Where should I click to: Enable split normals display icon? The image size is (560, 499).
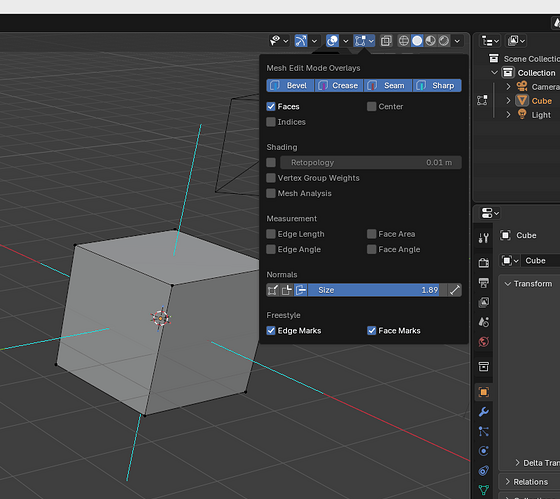pyautogui.click(x=286, y=290)
